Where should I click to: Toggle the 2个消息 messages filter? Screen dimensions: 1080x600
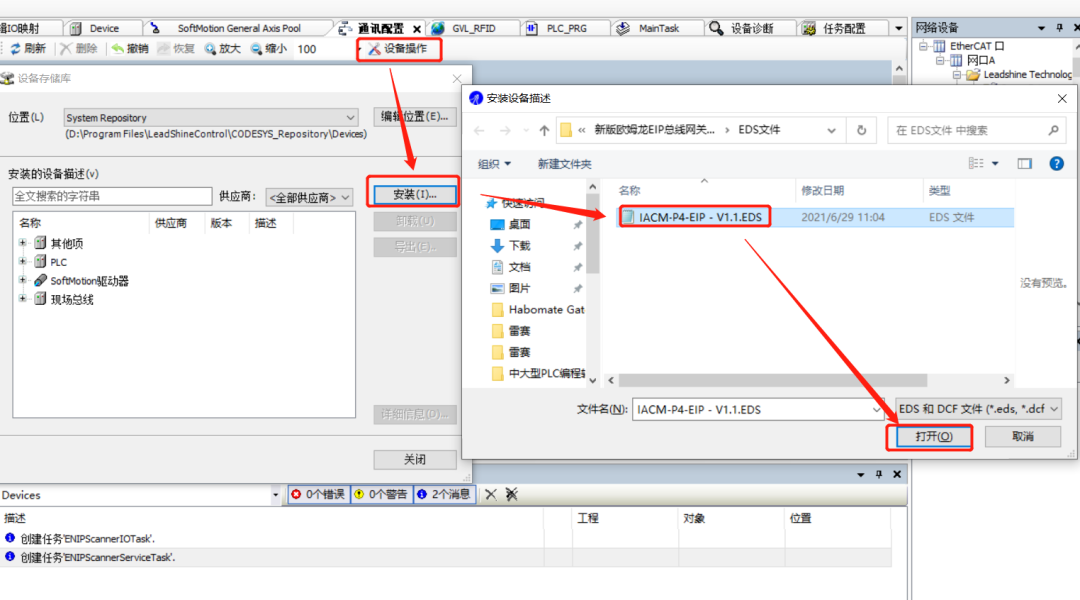tap(449, 494)
